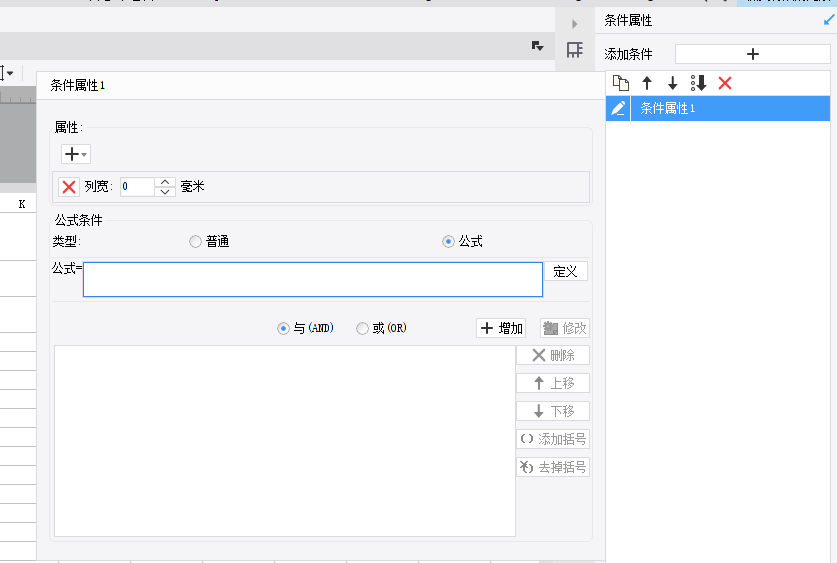The width and height of the screenshot is (837, 563).
Task: Click the copy condition icon
Action: point(621,83)
